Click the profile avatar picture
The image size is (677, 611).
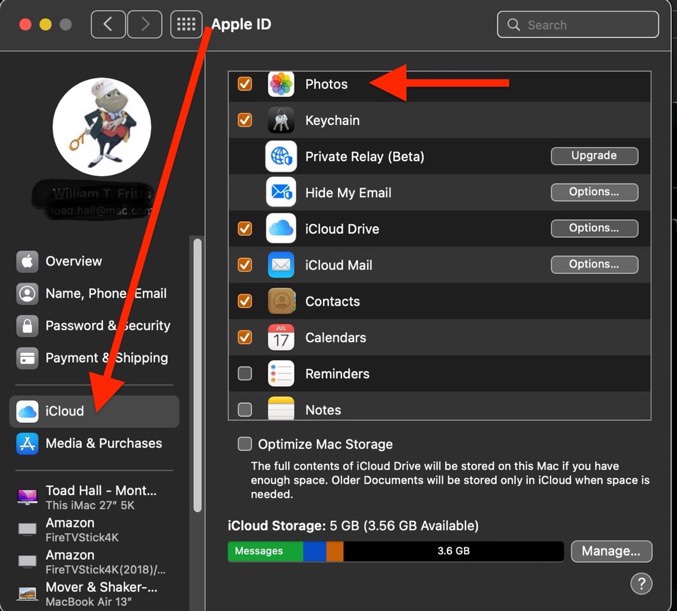(102, 127)
